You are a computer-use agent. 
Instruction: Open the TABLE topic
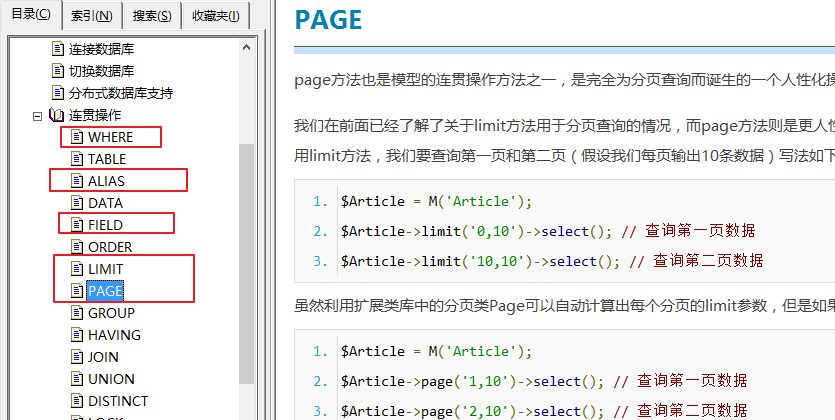point(107,159)
